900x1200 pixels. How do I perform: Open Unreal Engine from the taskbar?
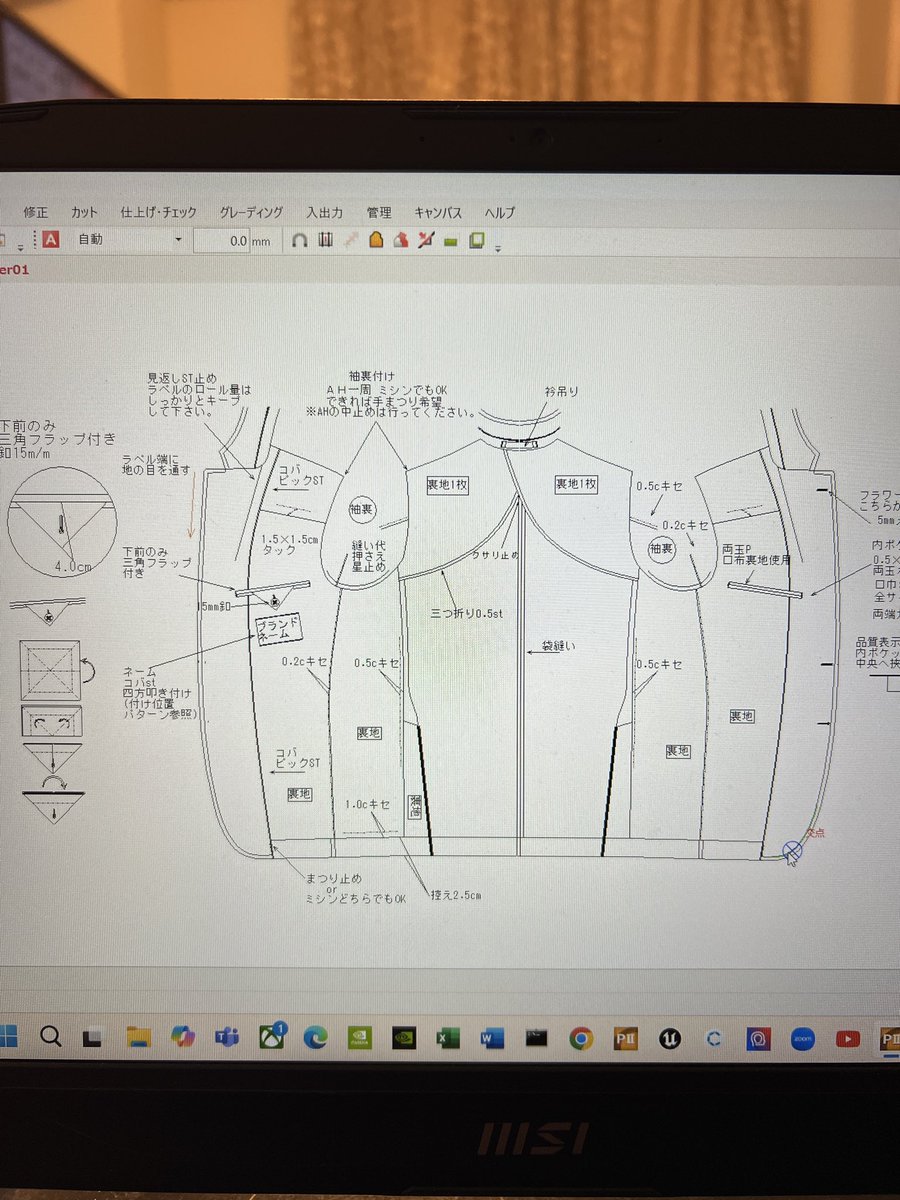click(x=669, y=1038)
